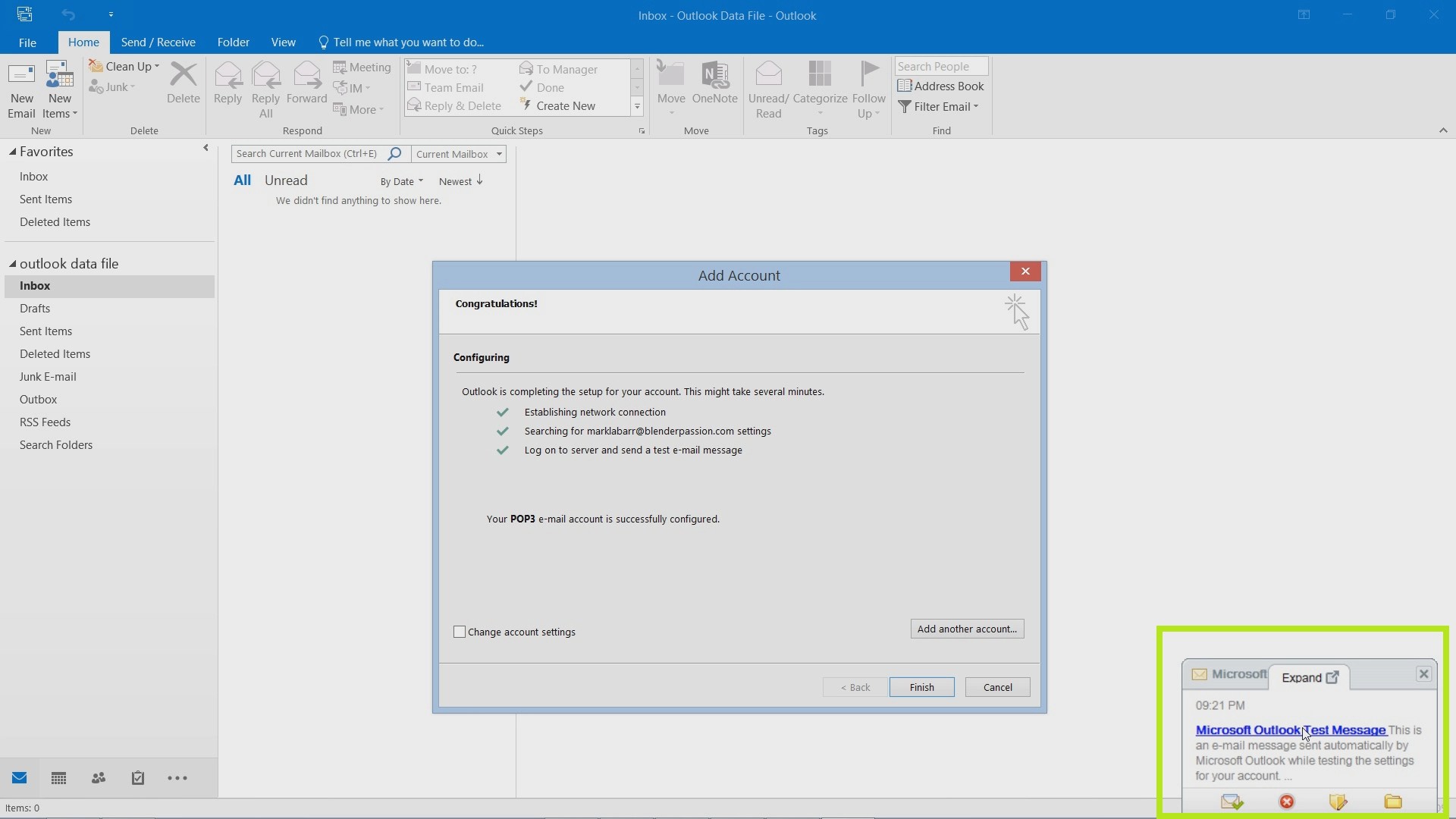Image resolution: width=1456 pixels, height=819 pixels.
Task: Collapse the outlook data file tree
Action: (12, 264)
